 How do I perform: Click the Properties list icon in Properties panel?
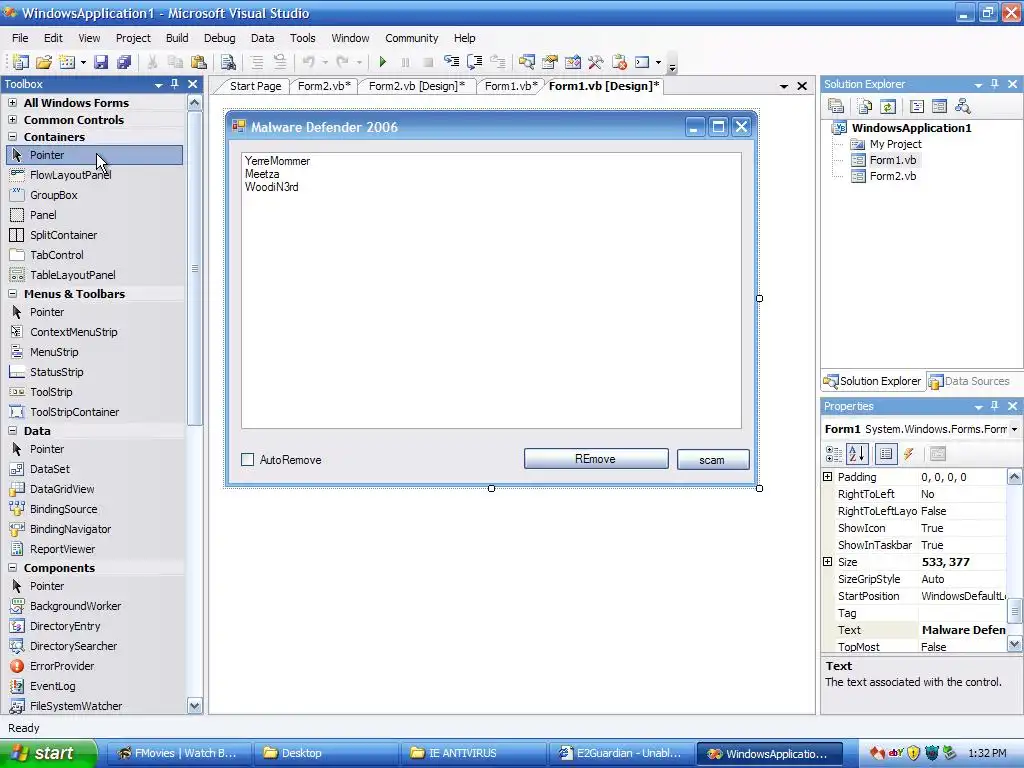pos(886,454)
